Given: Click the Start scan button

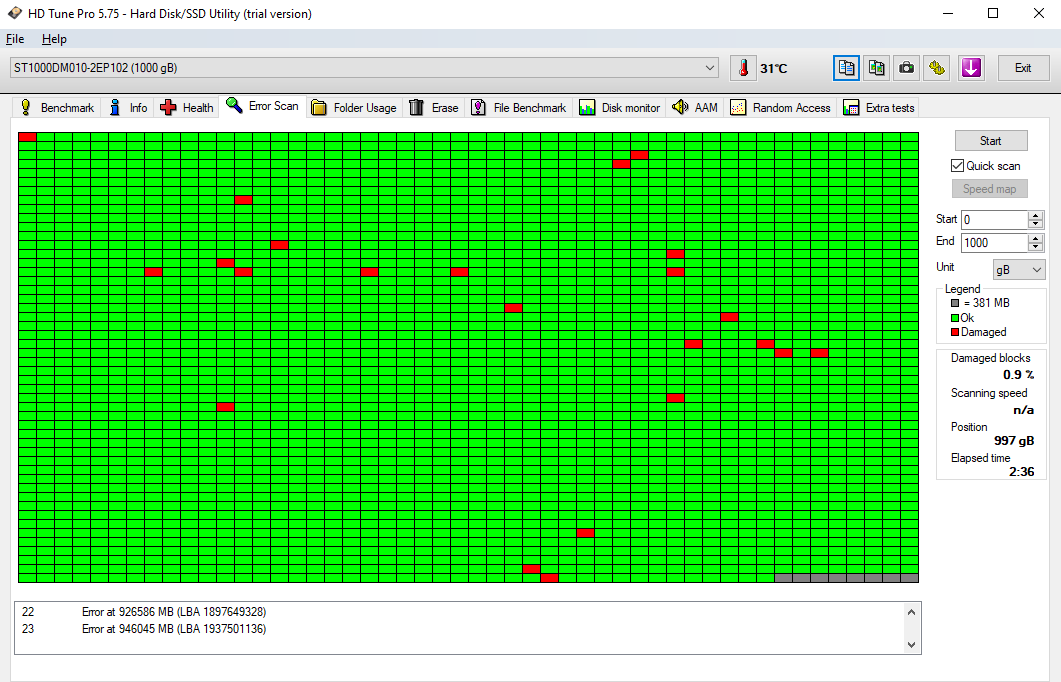Looking at the screenshot, I should coord(991,141).
